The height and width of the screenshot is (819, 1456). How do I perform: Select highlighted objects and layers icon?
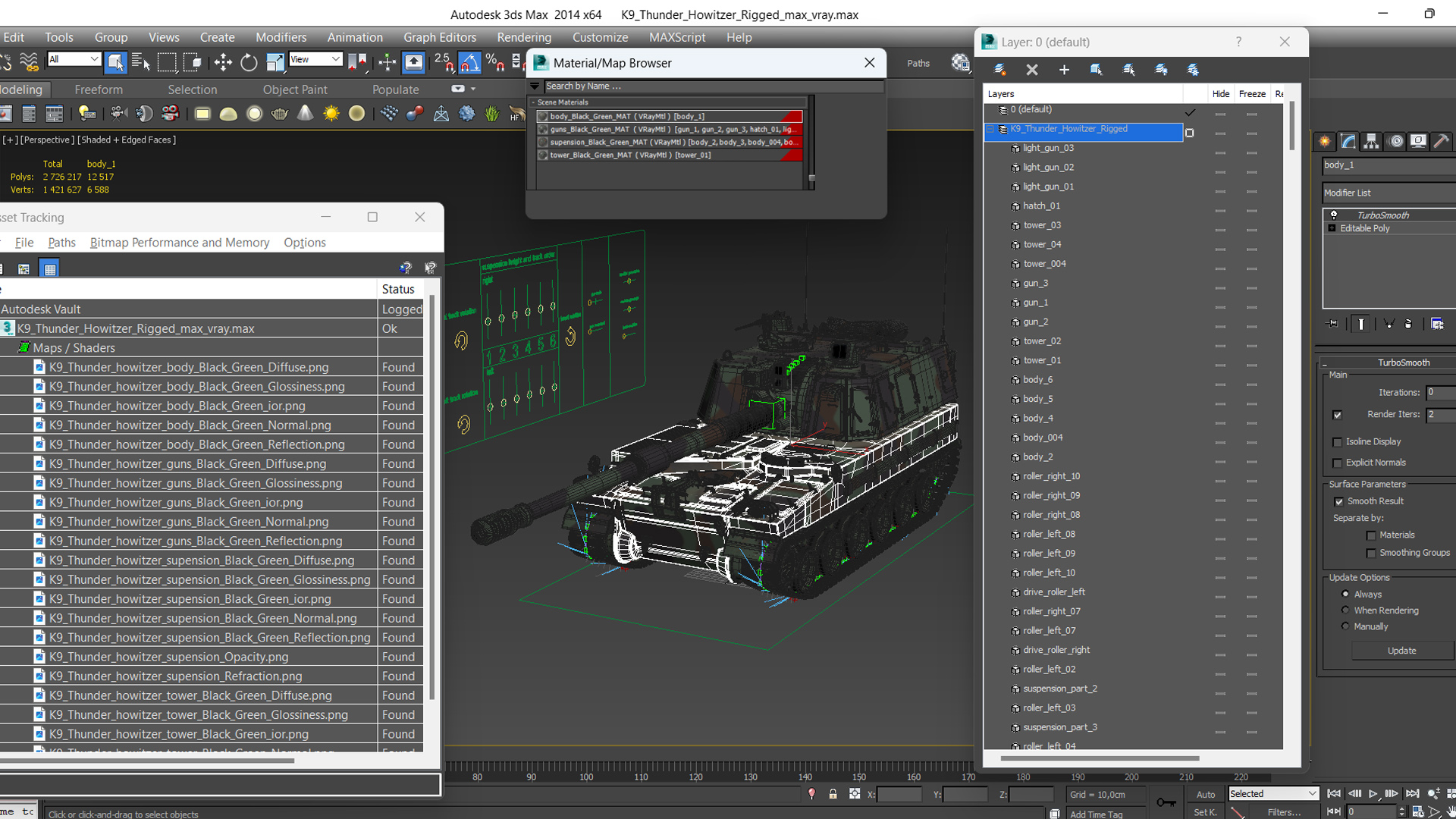[x=1097, y=70]
